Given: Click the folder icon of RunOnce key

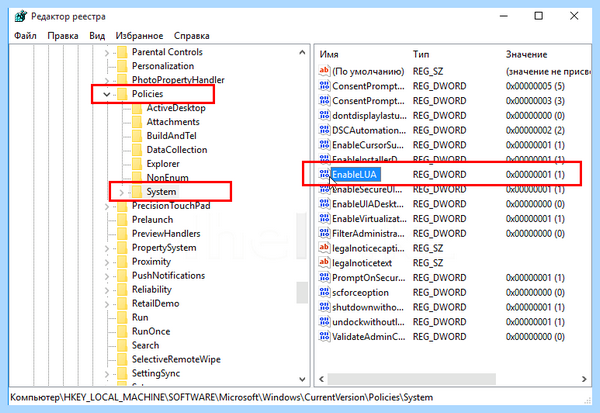Looking at the screenshot, I should pyautogui.click(x=122, y=331).
